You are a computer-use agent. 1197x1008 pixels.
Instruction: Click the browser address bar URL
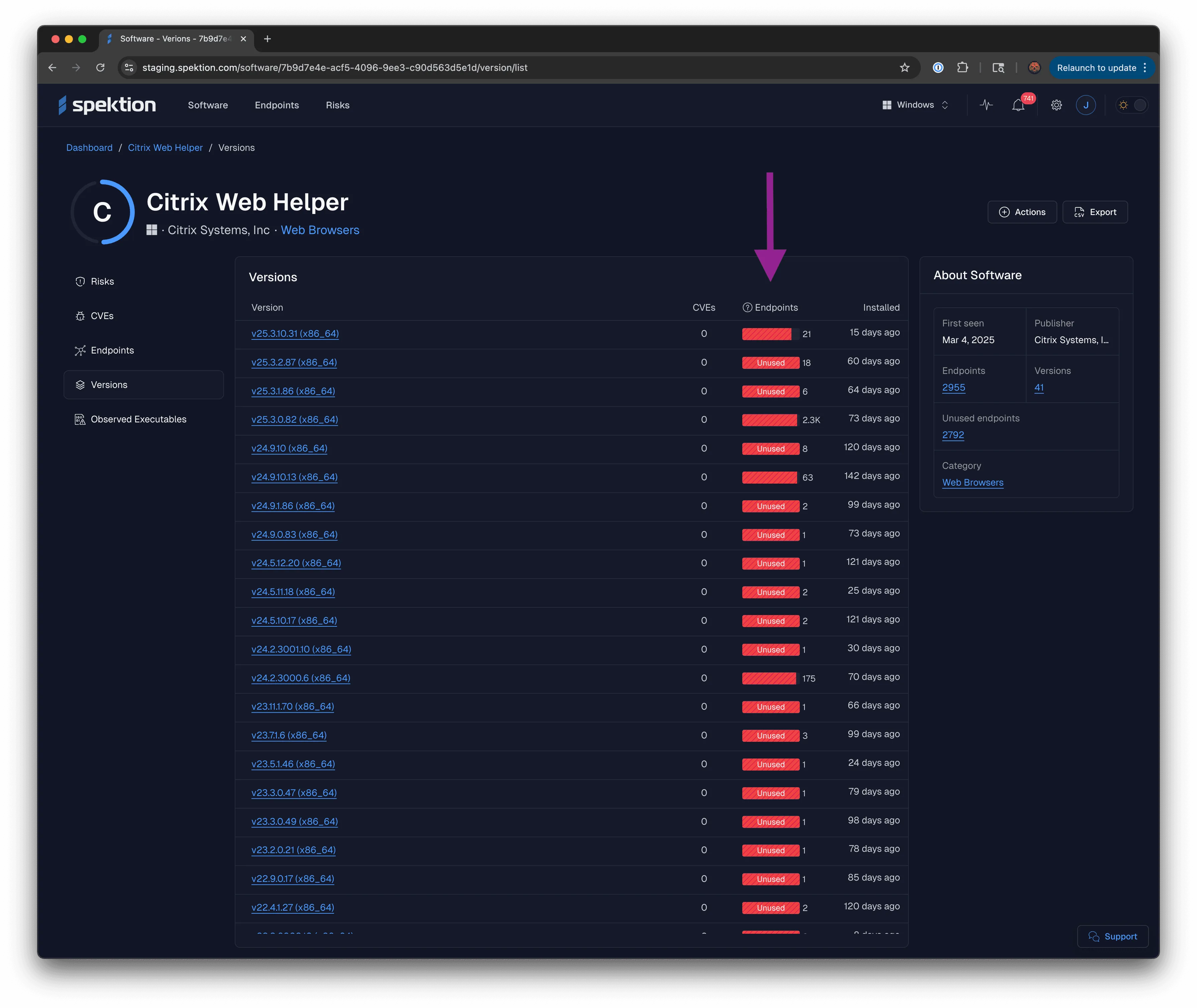[335, 68]
